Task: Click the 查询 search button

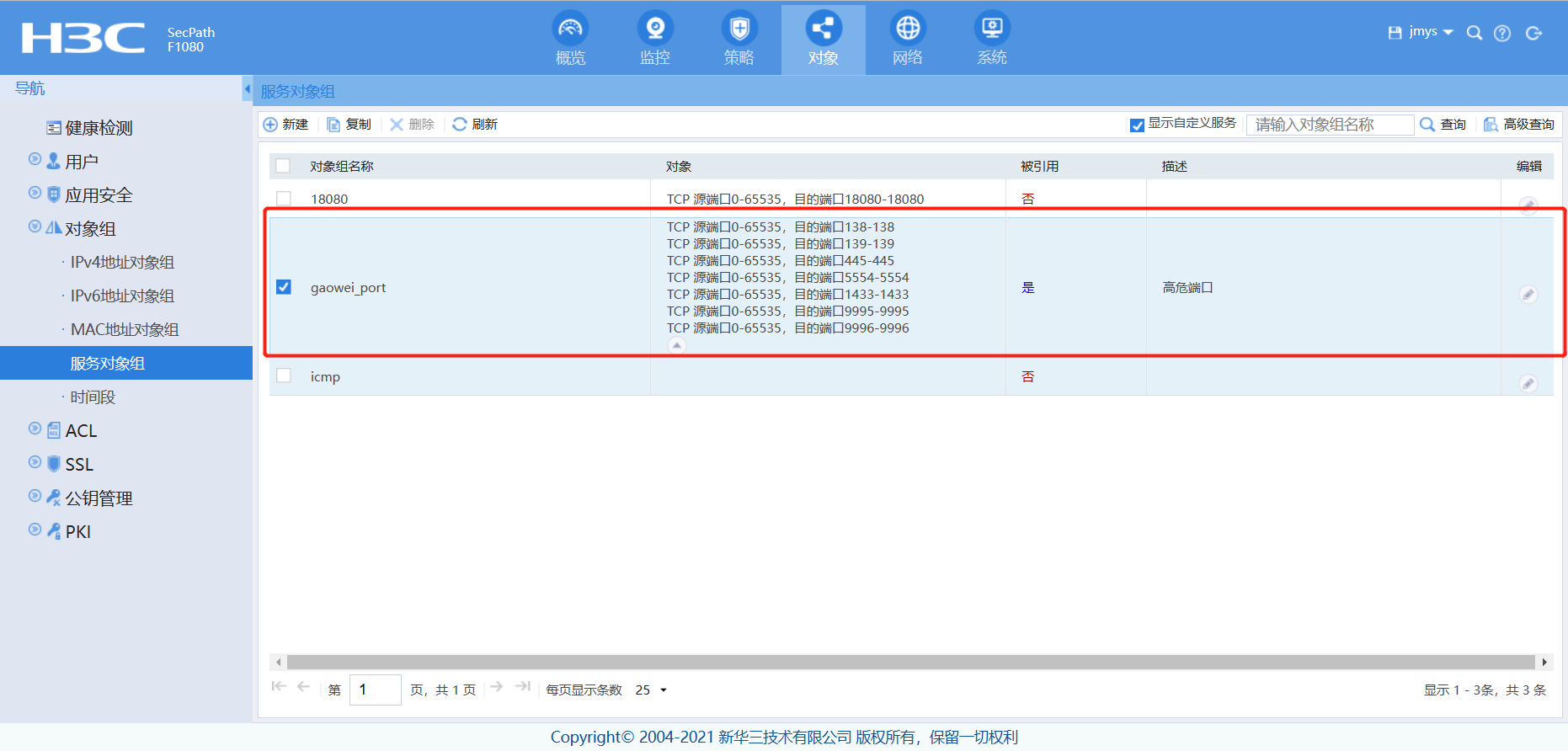Action: tap(1443, 125)
